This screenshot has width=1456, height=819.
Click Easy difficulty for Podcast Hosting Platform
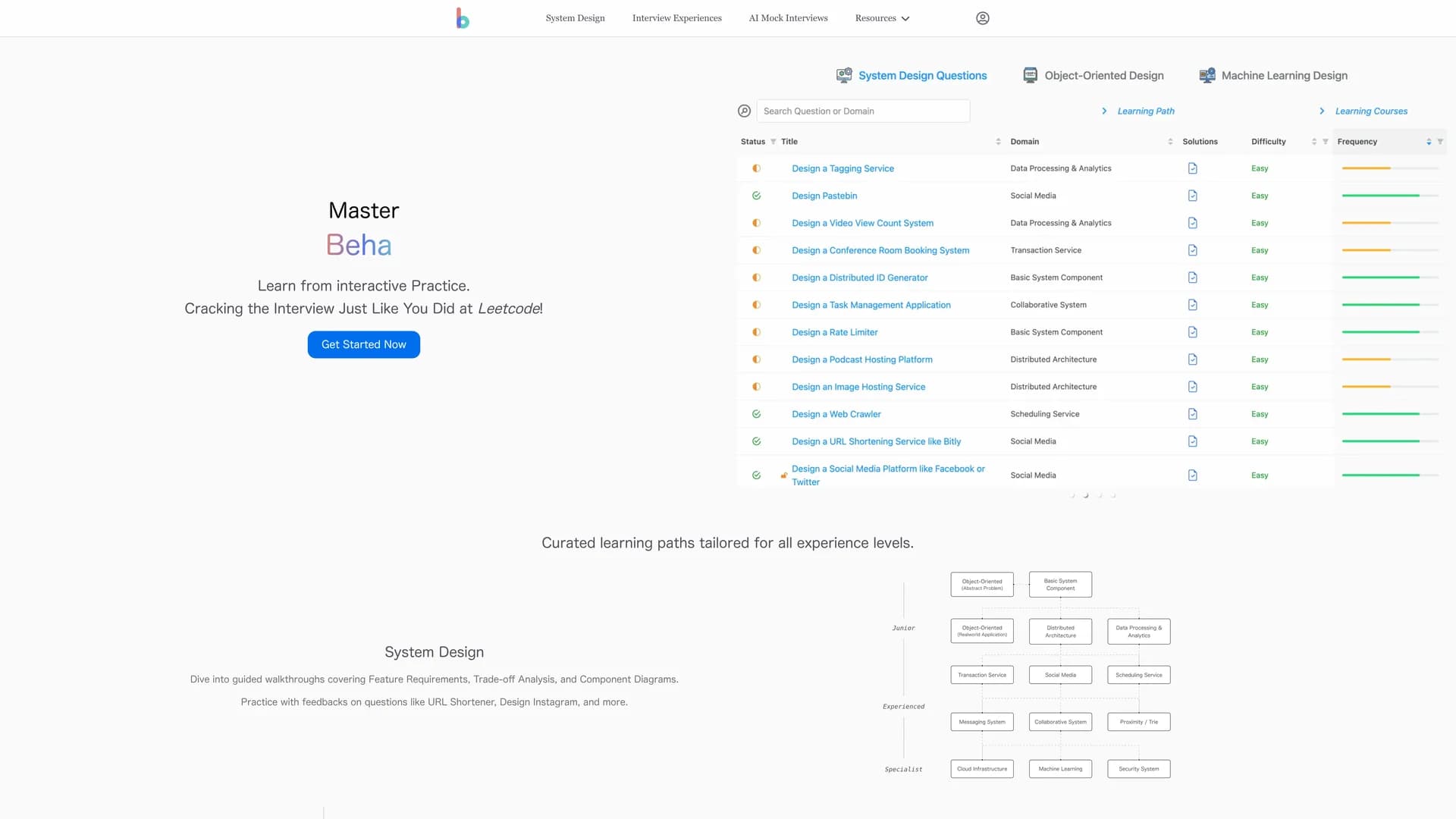click(1259, 359)
